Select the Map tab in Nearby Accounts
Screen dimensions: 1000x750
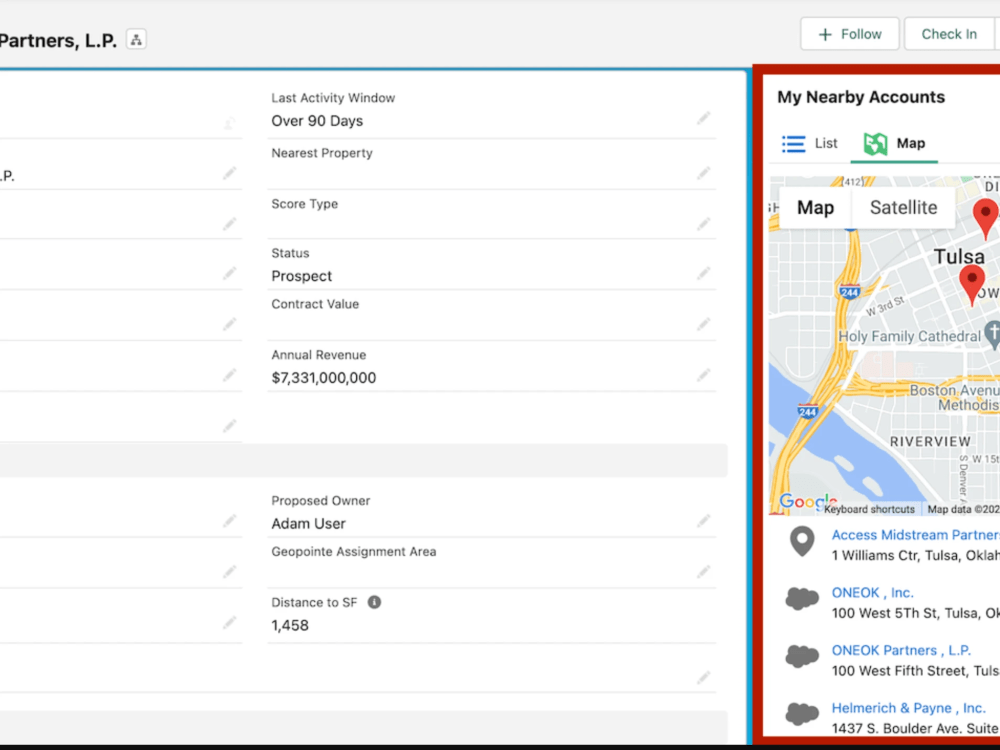point(894,143)
